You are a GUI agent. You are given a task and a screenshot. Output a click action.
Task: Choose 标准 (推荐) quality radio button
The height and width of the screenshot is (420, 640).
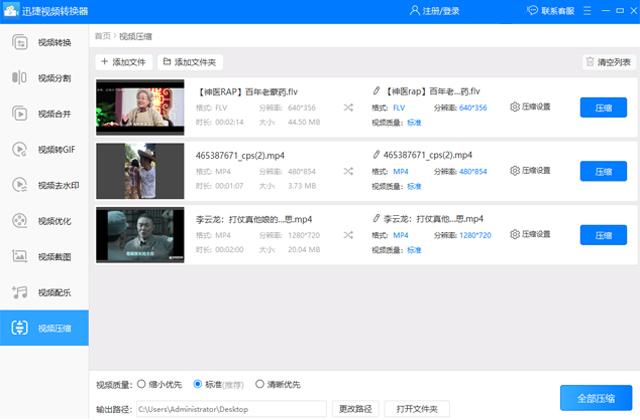point(198,384)
